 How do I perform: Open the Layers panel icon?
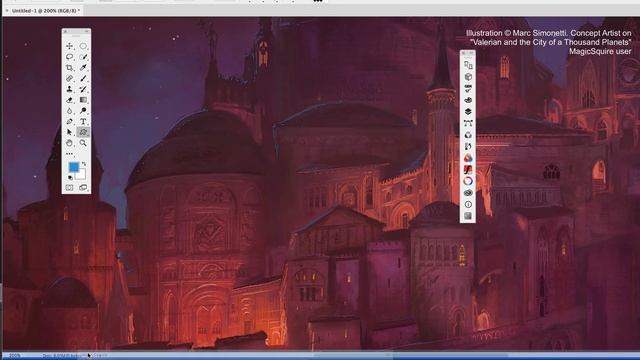click(468, 111)
